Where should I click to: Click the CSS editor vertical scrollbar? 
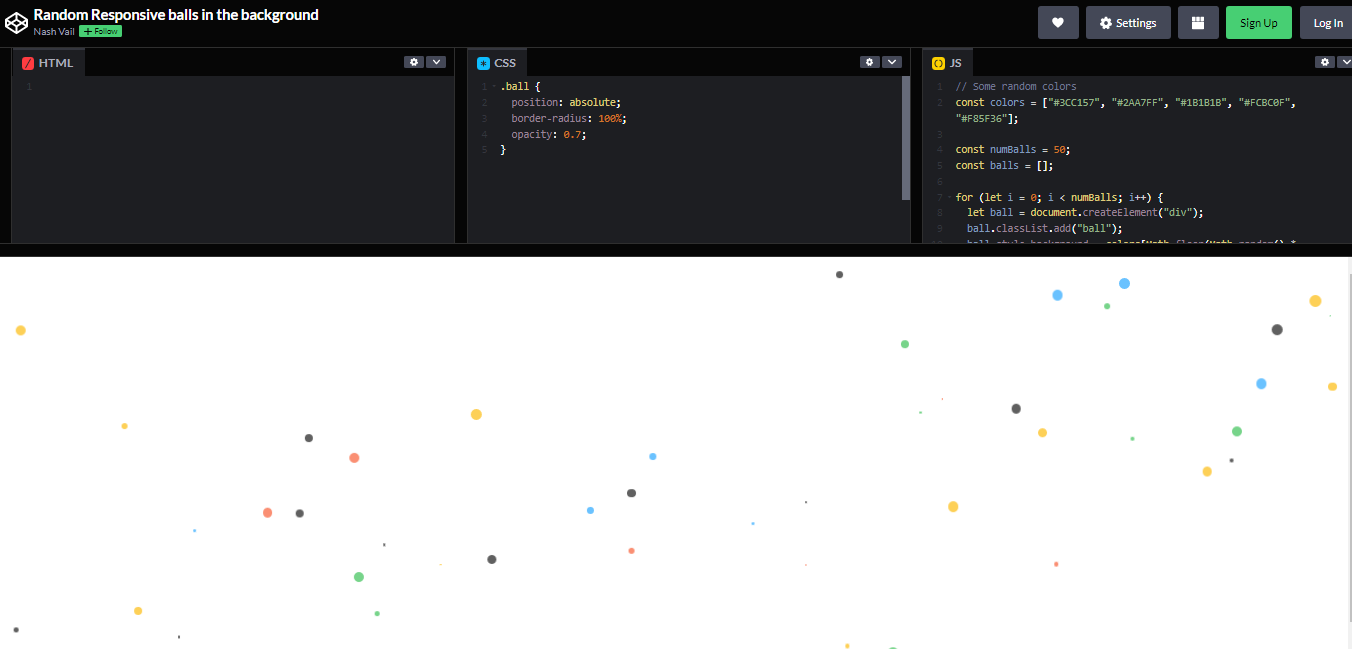click(906, 138)
